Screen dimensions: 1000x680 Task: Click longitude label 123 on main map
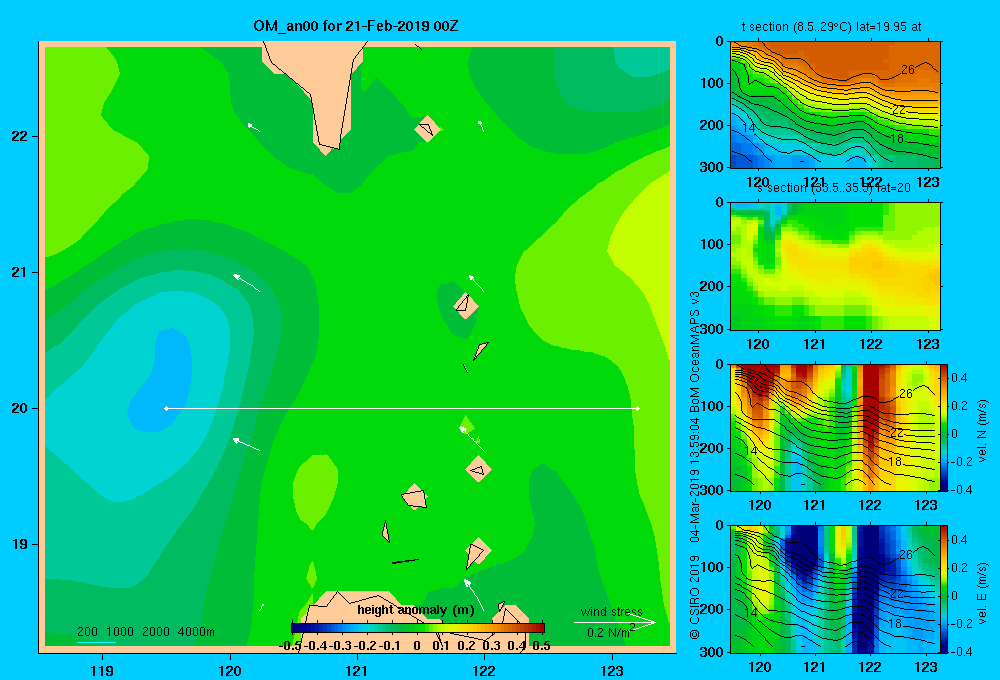tap(612, 670)
